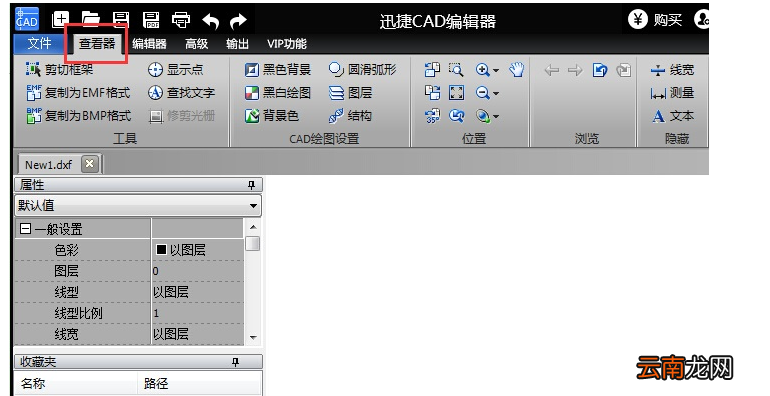Click the CAD application logo icon
770x396 pixels.
click(x=27, y=19)
